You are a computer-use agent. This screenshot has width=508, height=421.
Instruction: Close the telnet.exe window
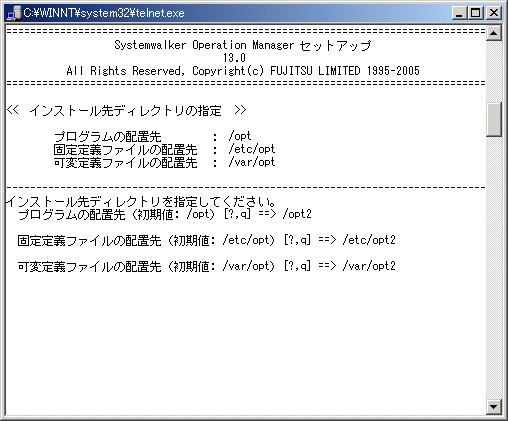[x=494, y=13]
